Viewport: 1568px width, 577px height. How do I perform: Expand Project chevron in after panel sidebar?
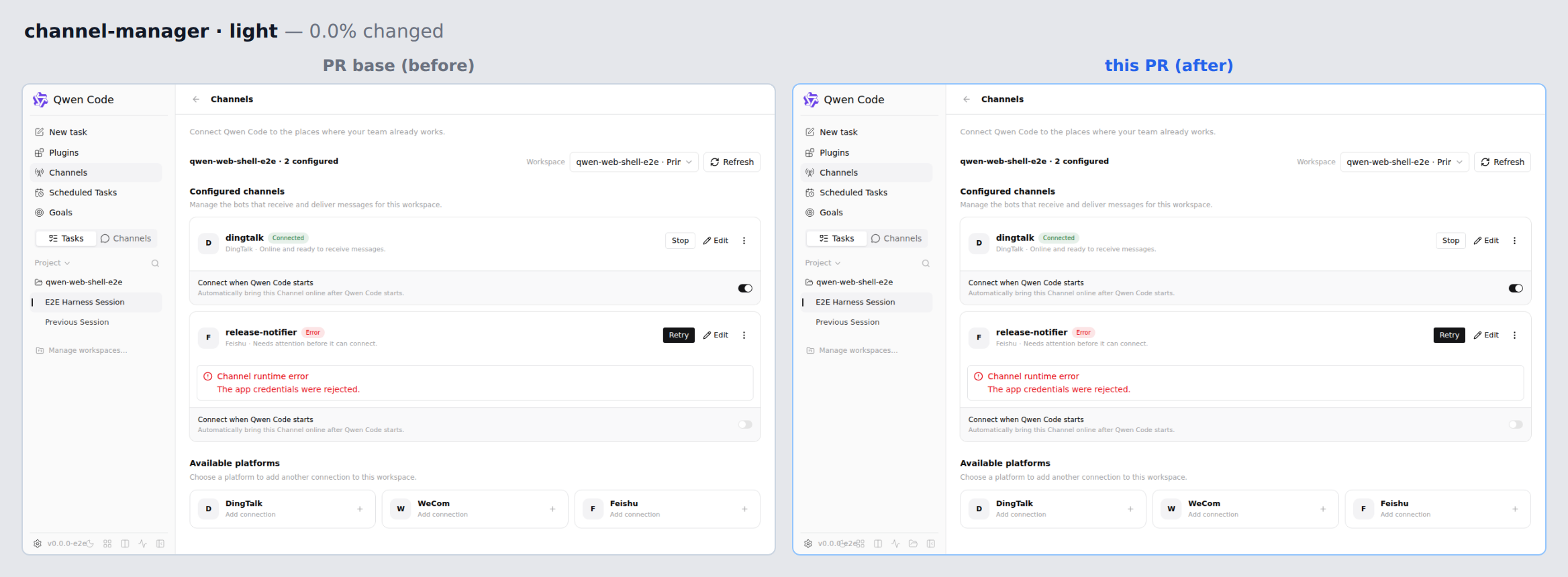tap(838, 263)
